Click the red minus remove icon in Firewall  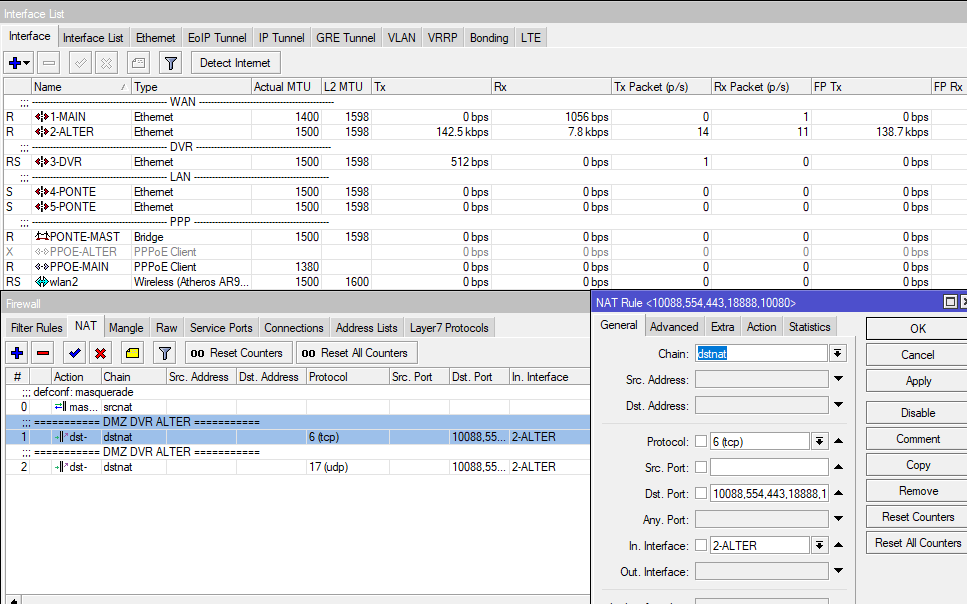[x=43, y=353]
